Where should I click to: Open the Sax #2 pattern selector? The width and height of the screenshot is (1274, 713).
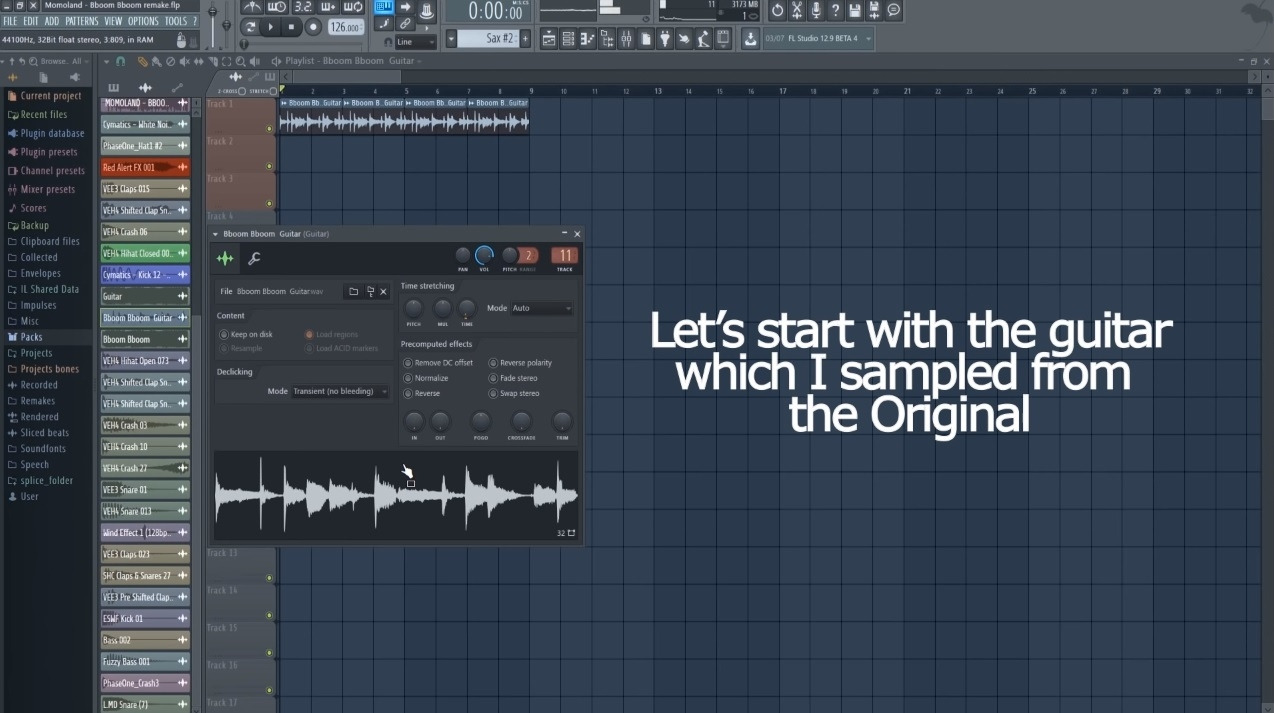[490, 38]
